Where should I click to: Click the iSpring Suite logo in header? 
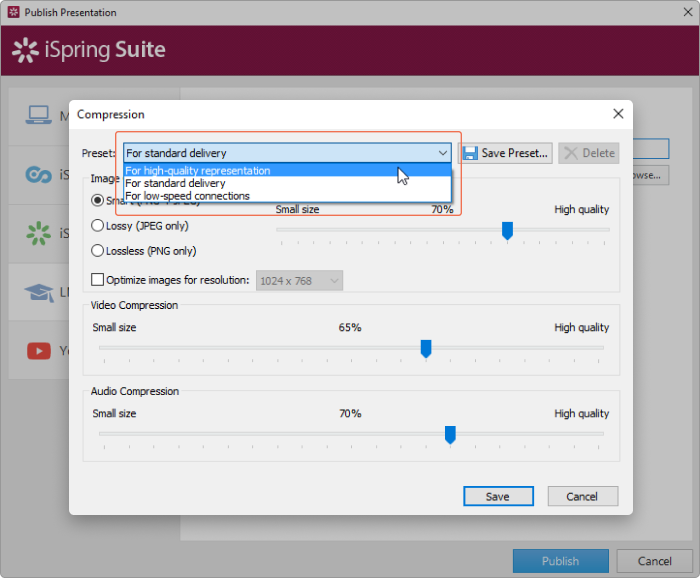pos(89,50)
